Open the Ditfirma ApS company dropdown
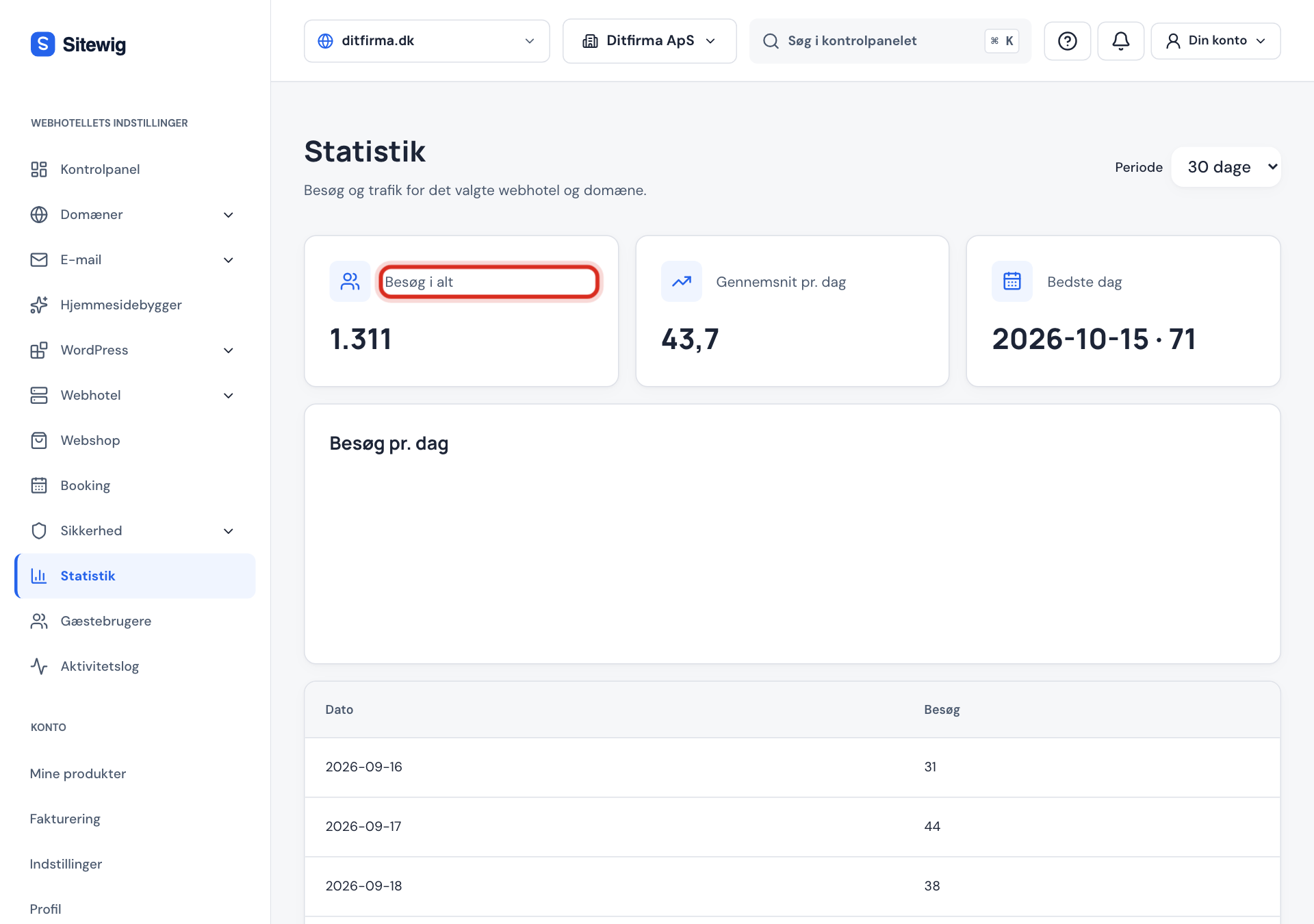This screenshot has width=1314, height=924. point(649,41)
